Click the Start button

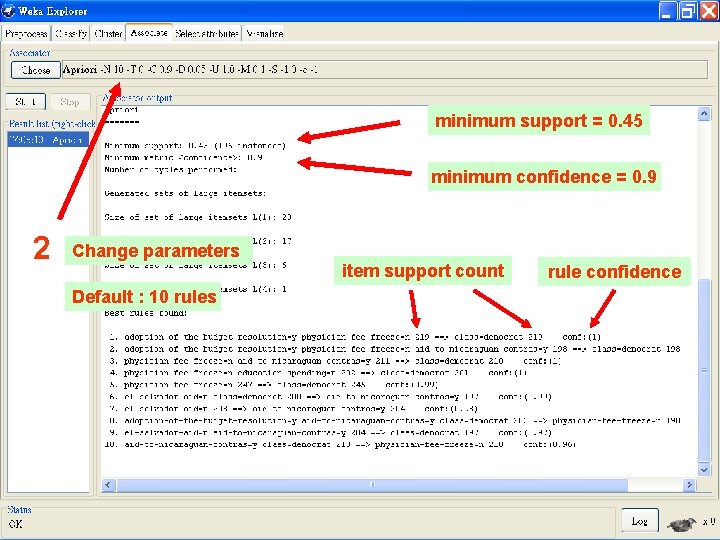tap(26, 101)
